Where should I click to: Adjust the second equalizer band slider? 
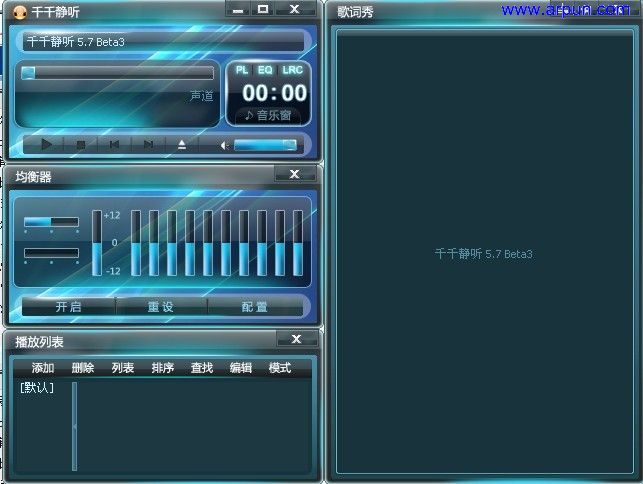pos(154,243)
